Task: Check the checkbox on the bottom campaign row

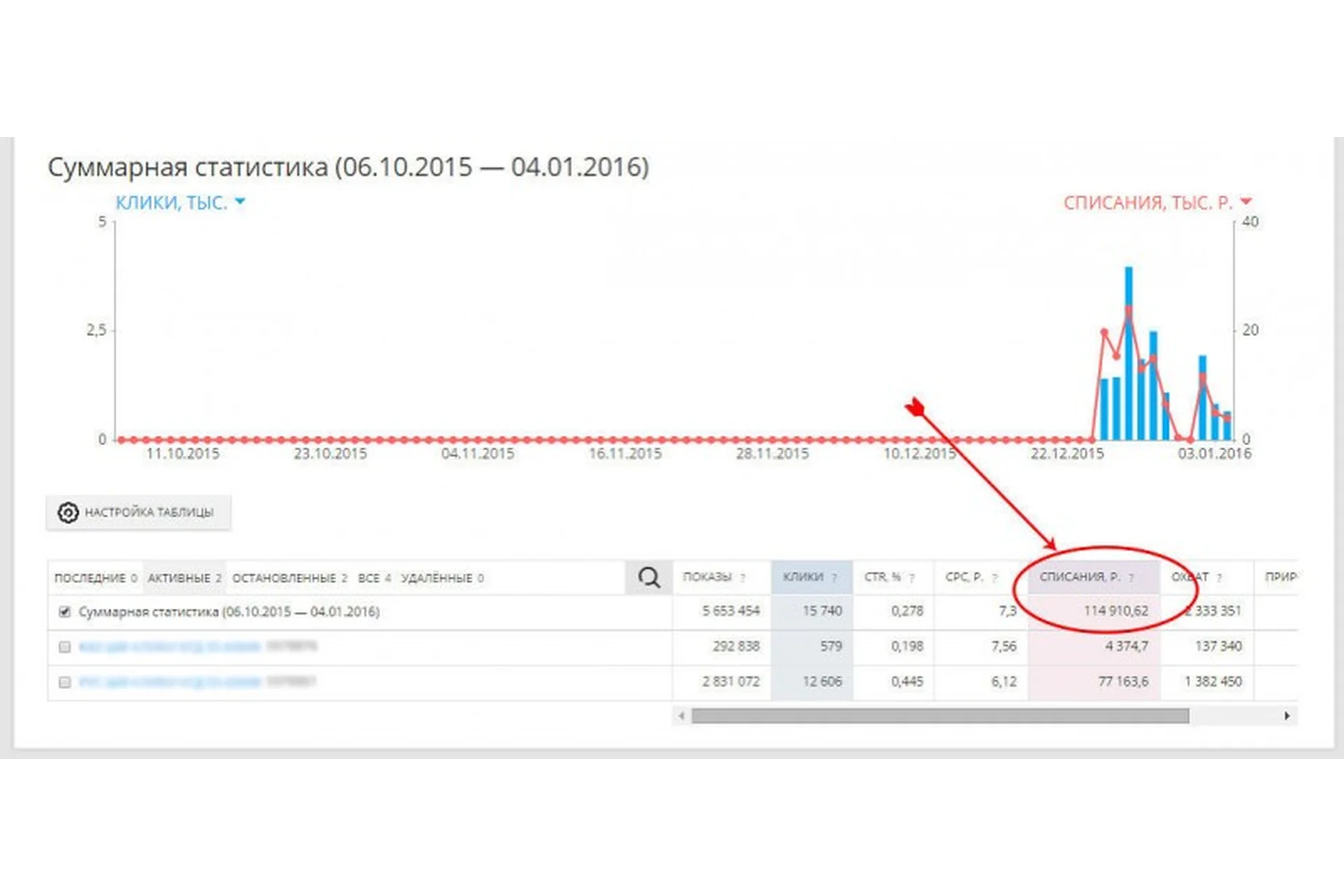Action: (x=64, y=681)
